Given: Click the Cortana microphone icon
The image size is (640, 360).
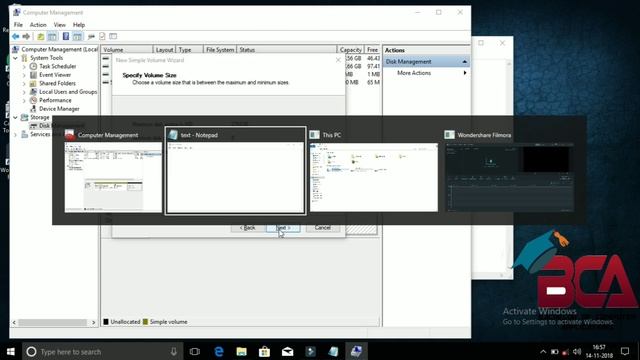Looking at the screenshot, I should [174, 351].
